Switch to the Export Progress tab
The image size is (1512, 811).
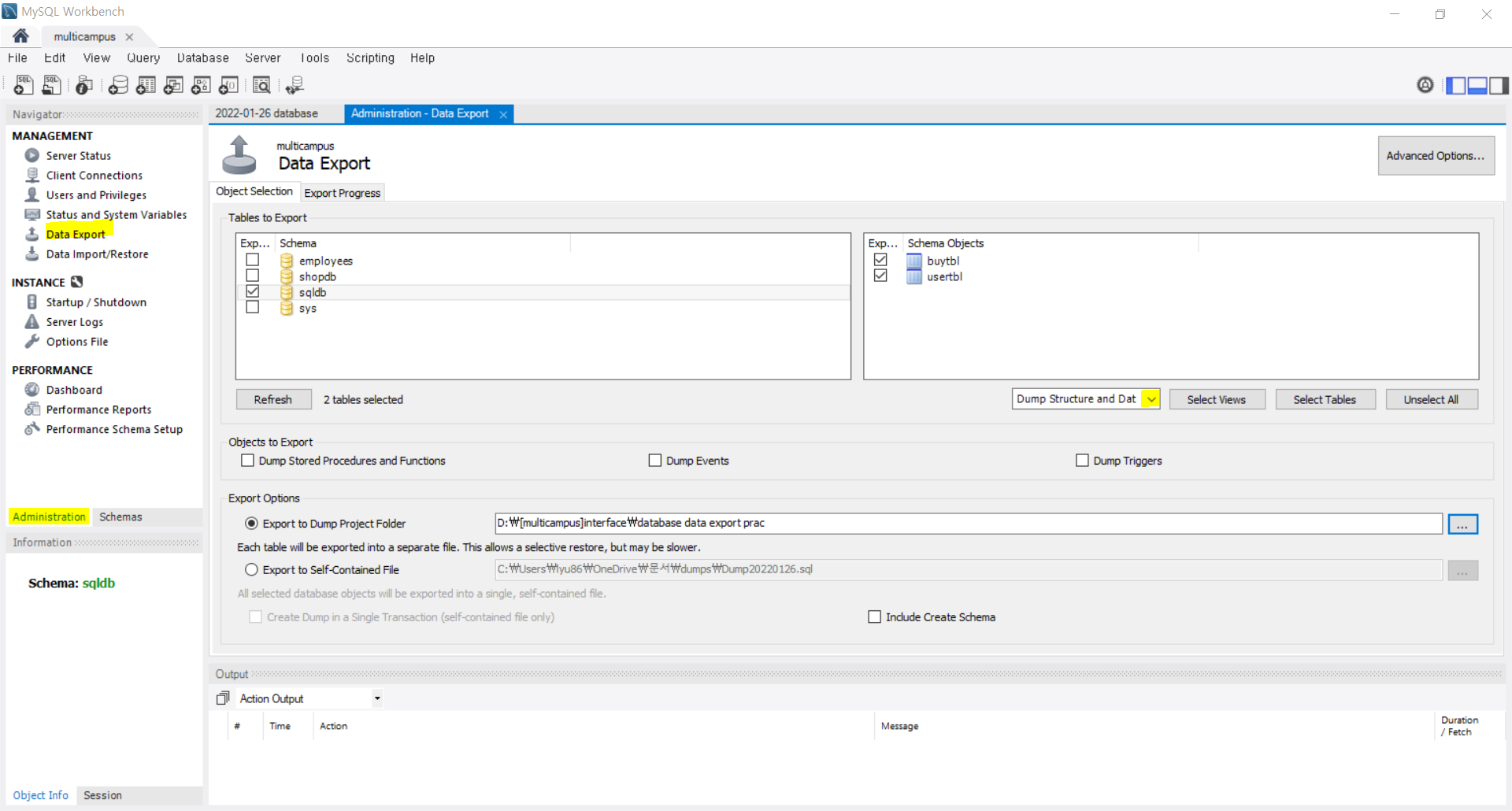point(342,193)
